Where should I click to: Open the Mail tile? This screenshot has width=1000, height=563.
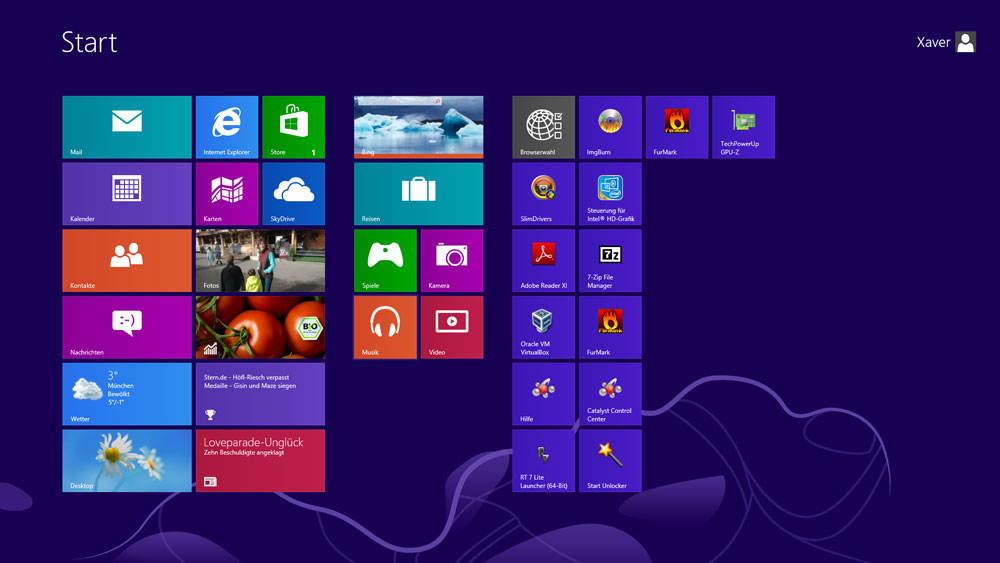[126, 127]
